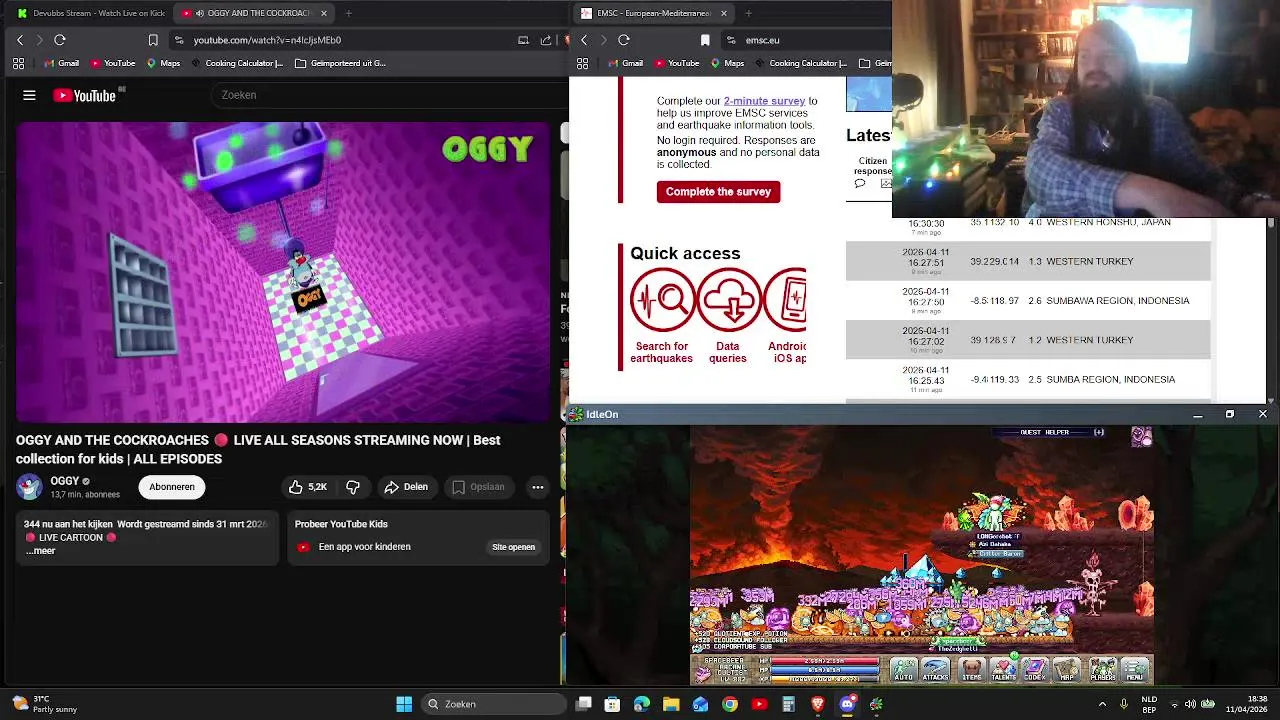
Task: Open the PLAYERS list in IdleOn
Action: coord(1102,670)
